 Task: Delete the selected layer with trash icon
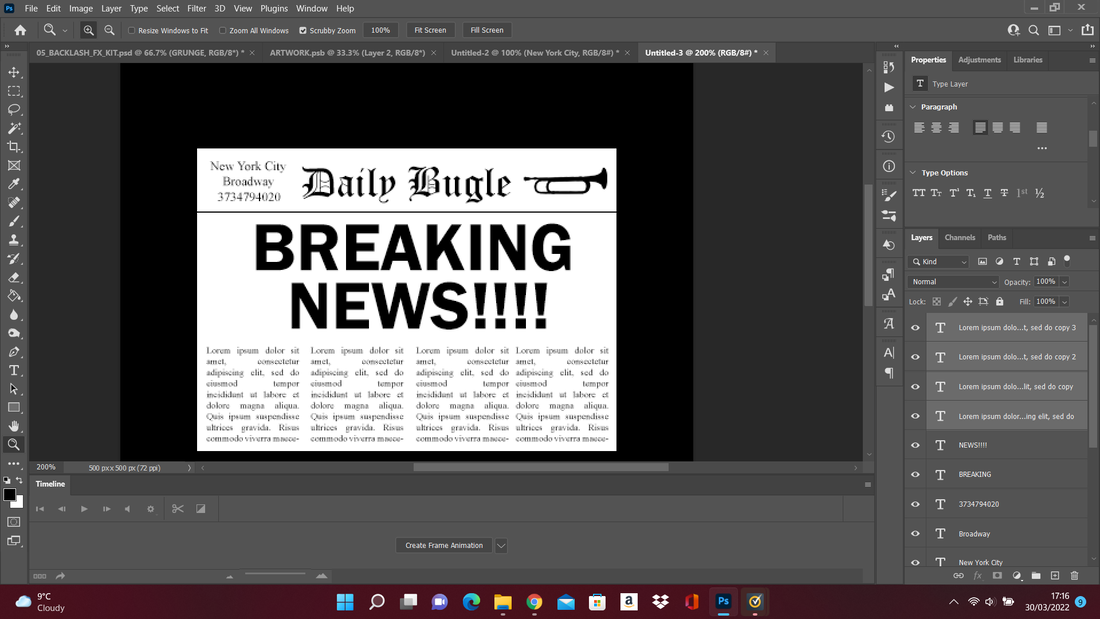tap(1074, 575)
